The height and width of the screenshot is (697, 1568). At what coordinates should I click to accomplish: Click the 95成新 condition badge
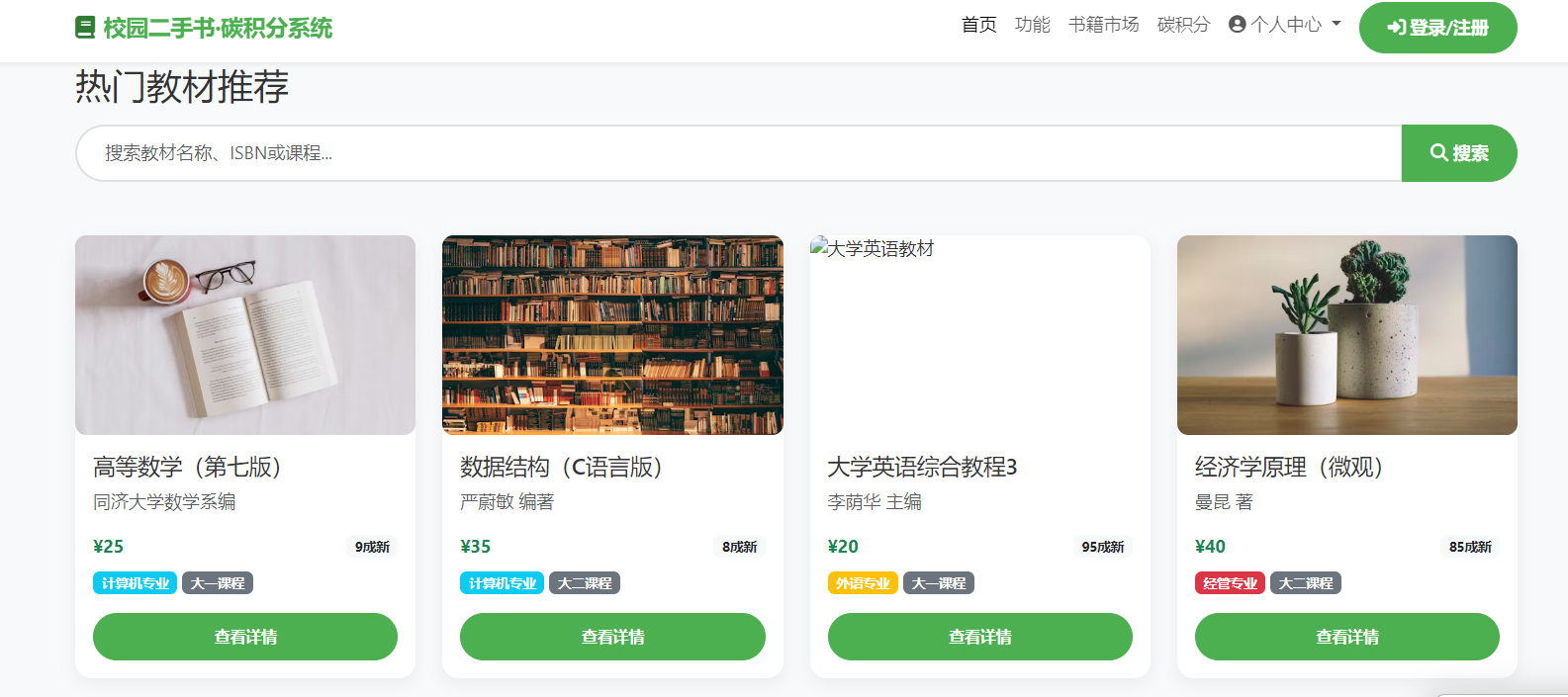[1103, 547]
